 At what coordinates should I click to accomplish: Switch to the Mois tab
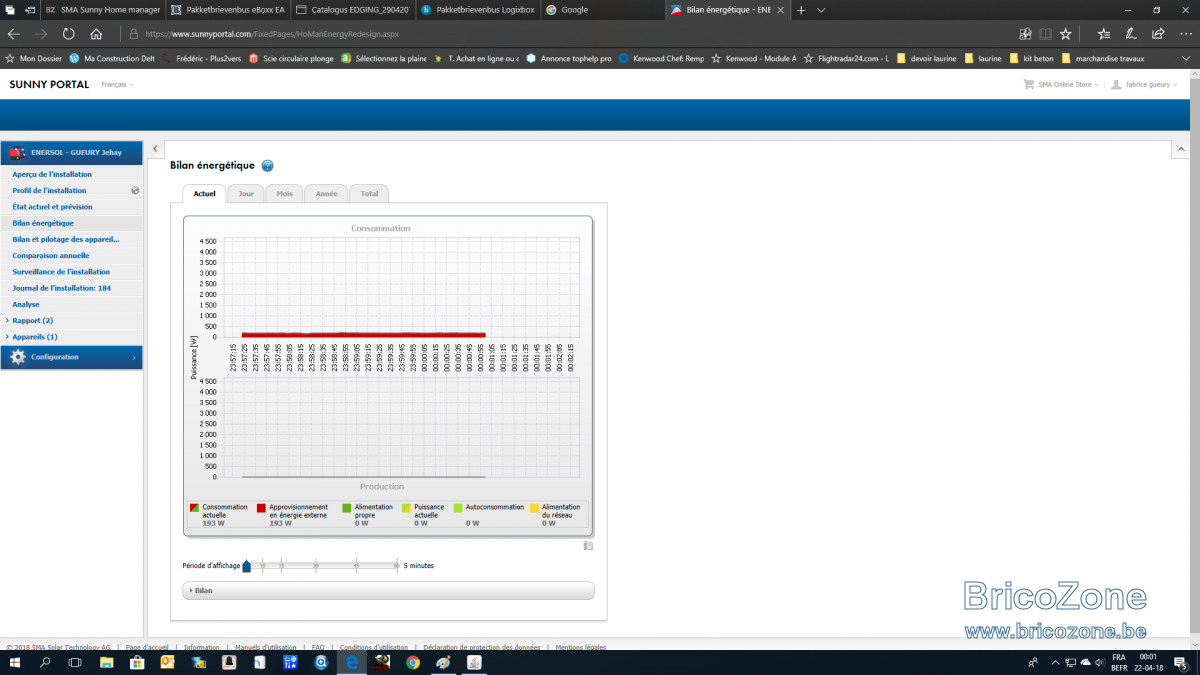(285, 193)
